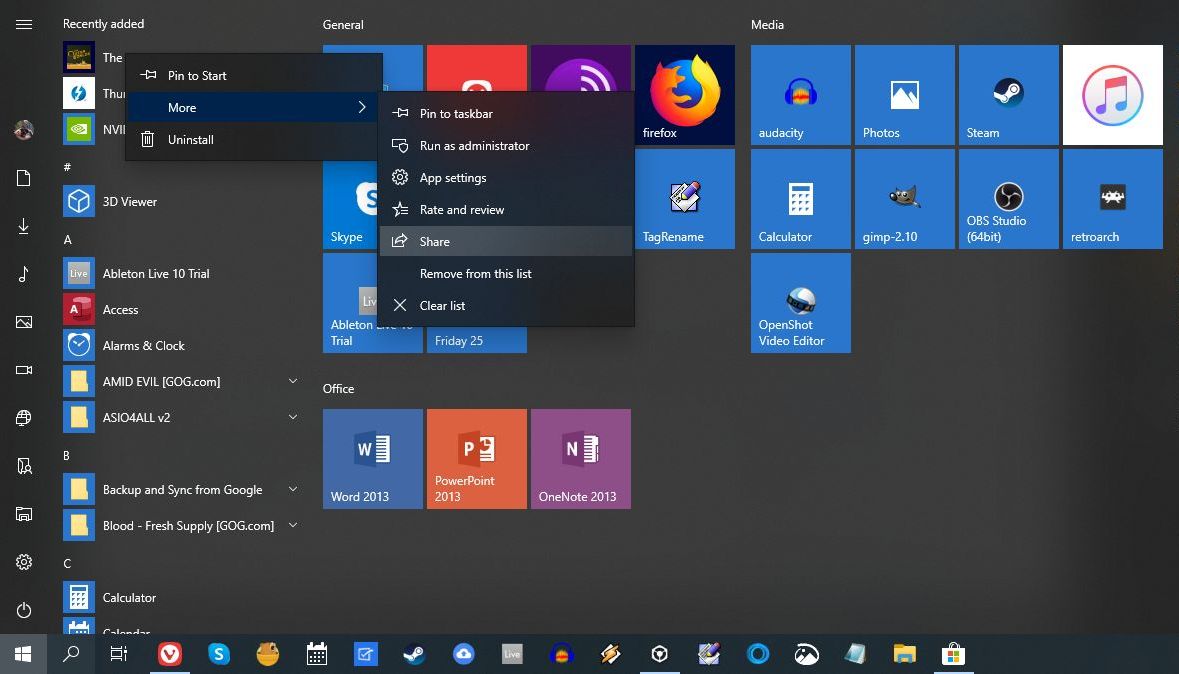
Task: Open the TagRename tile
Action: tap(684, 199)
